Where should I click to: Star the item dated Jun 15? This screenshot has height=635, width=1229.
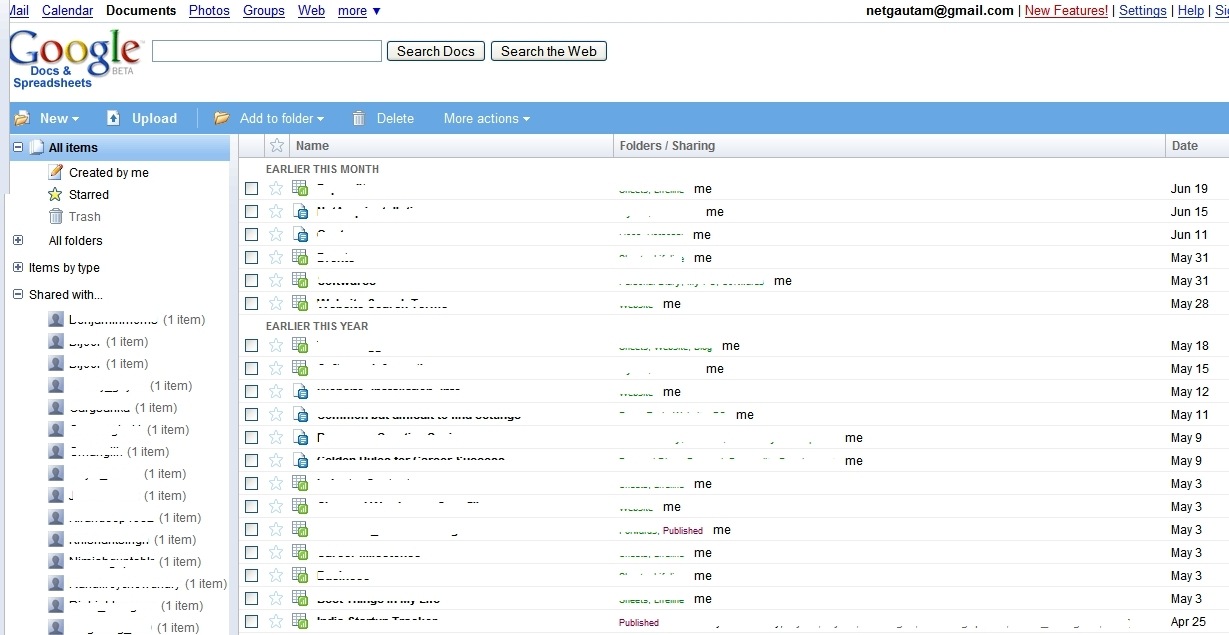coord(276,211)
